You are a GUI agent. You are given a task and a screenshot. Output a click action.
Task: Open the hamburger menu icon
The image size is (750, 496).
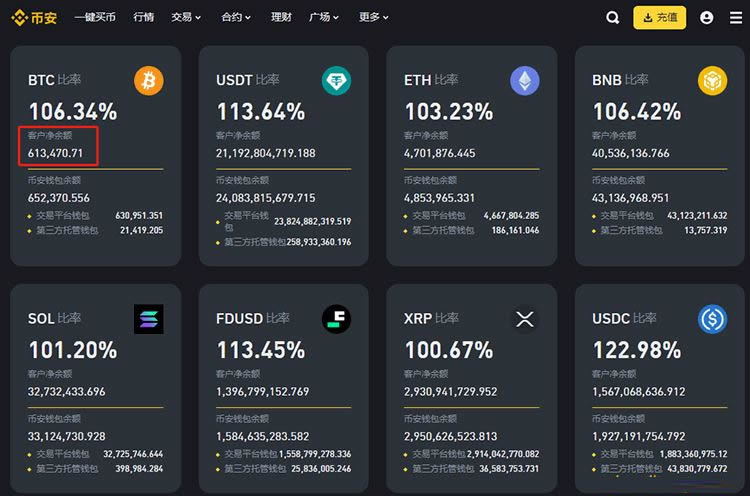[x=735, y=17]
